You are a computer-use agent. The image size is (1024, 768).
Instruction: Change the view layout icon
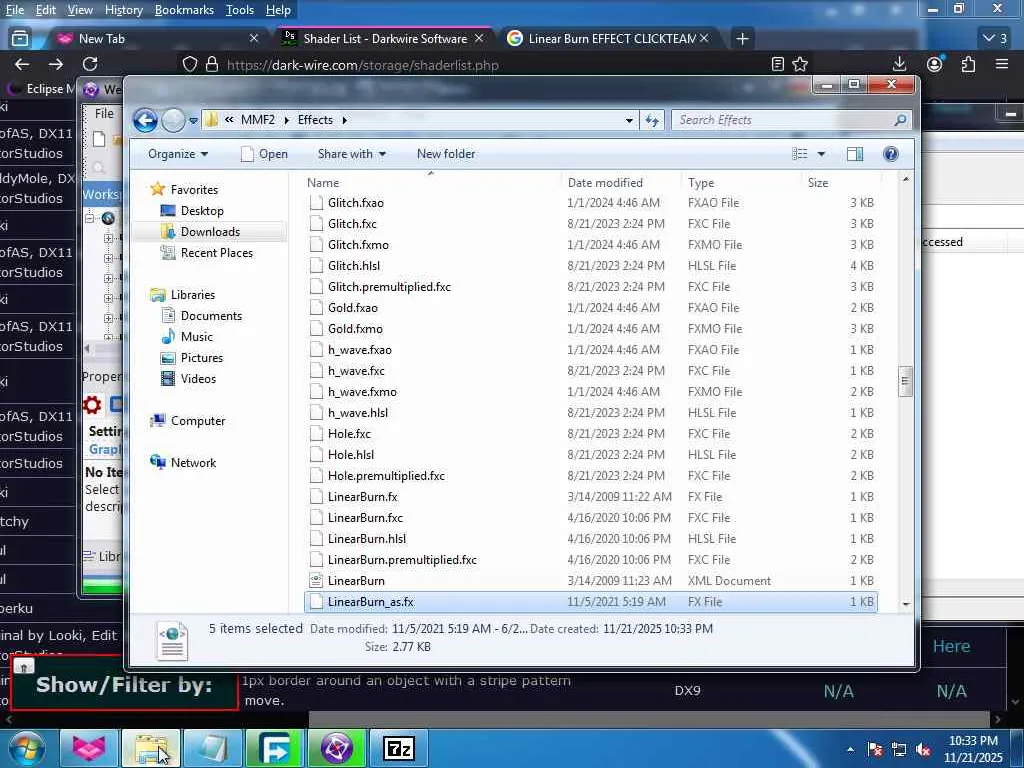point(800,154)
